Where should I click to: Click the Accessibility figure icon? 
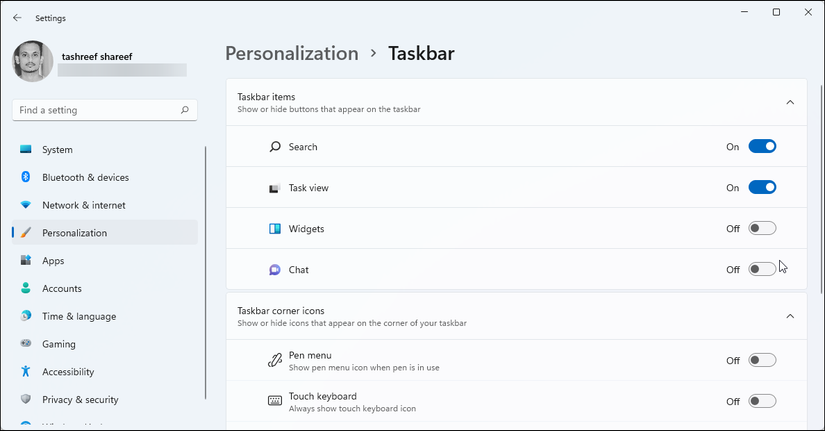(26, 372)
